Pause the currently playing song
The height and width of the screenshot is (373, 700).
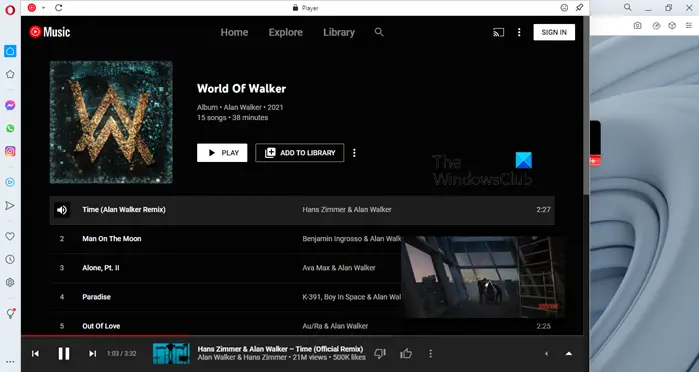(x=64, y=354)
